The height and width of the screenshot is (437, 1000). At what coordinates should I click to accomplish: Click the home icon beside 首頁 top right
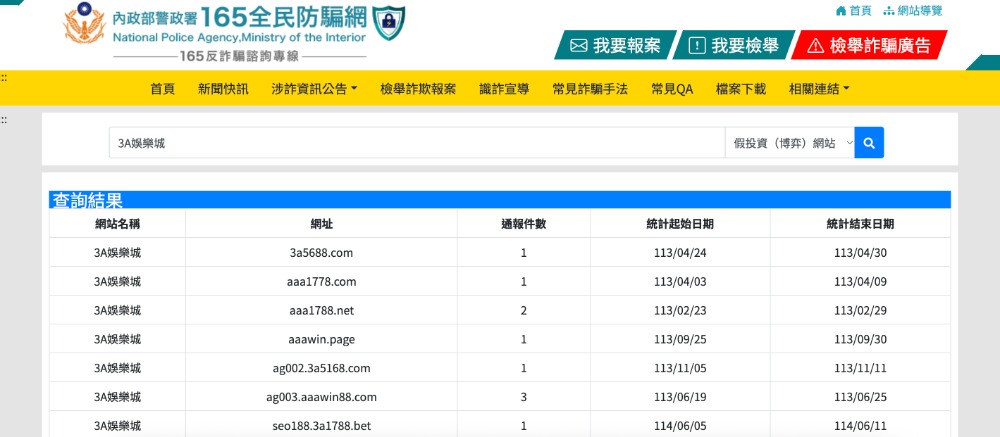(x=841, y=11)
